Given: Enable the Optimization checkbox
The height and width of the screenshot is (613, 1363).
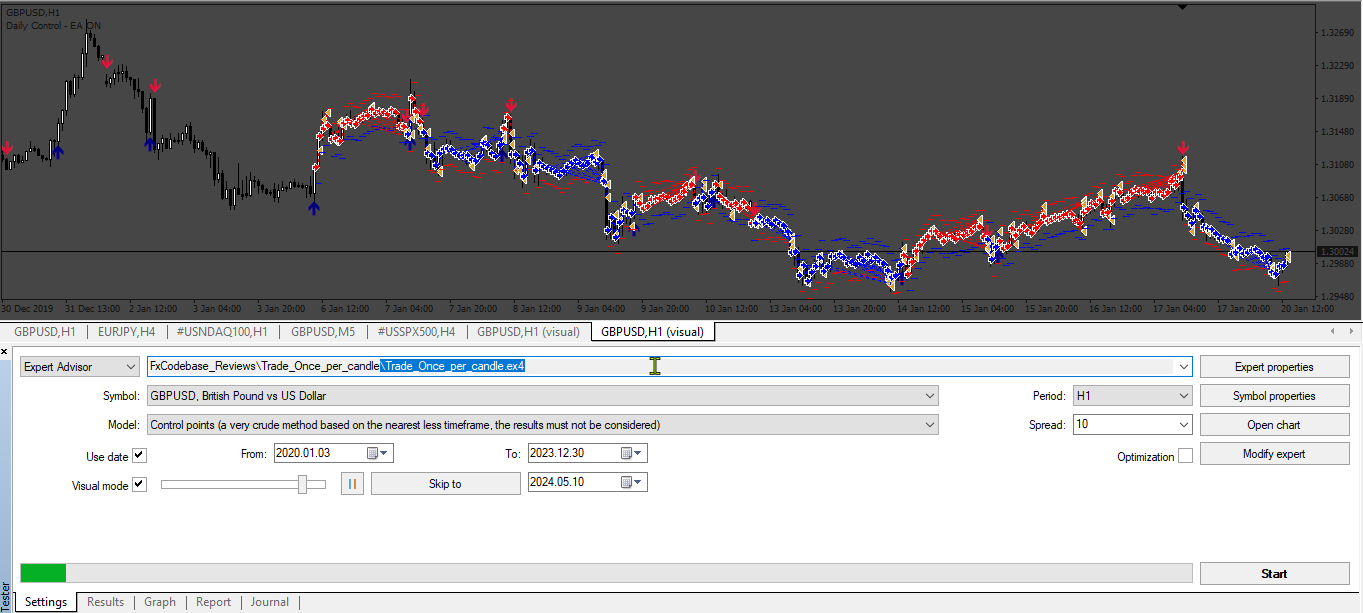Looking at the screenshot, I should click(x=1185, y=456).
